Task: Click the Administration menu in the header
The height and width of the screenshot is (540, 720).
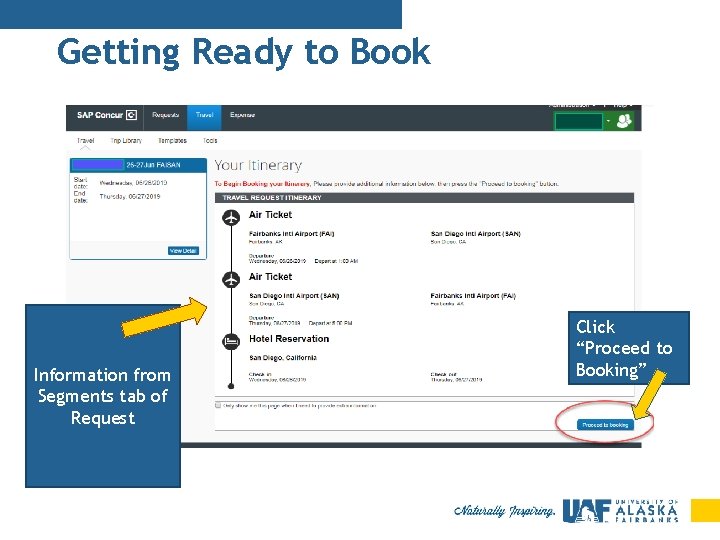Action: point(572,106)
